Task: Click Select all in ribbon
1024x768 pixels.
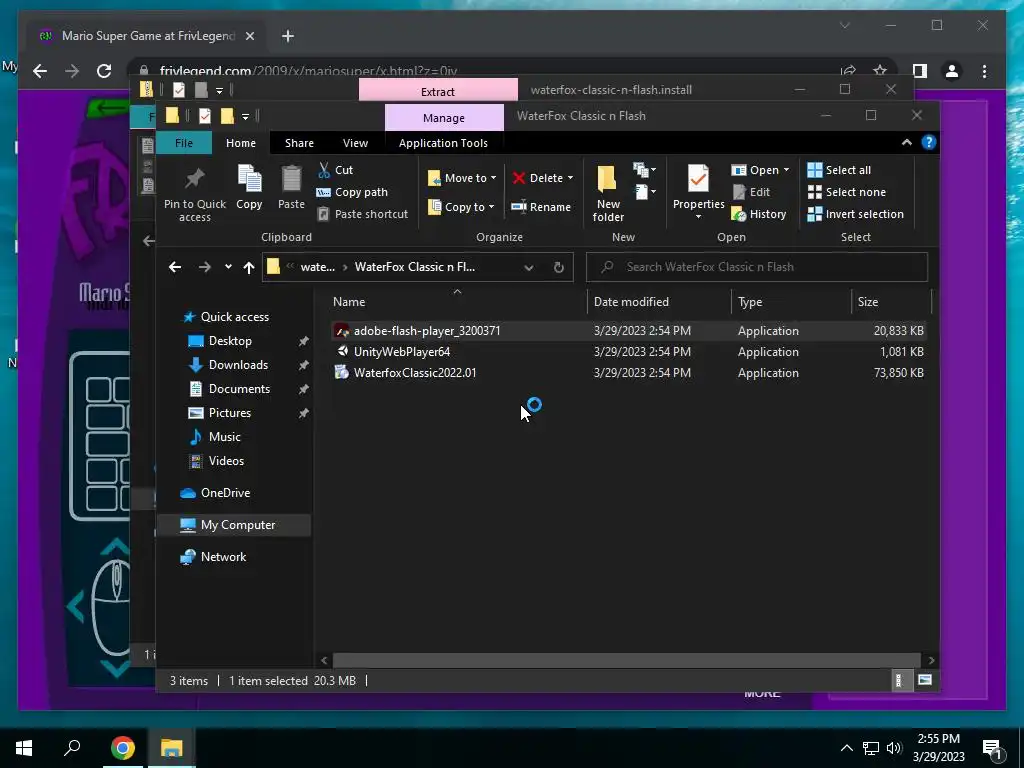Action: (x=839, y=170)
